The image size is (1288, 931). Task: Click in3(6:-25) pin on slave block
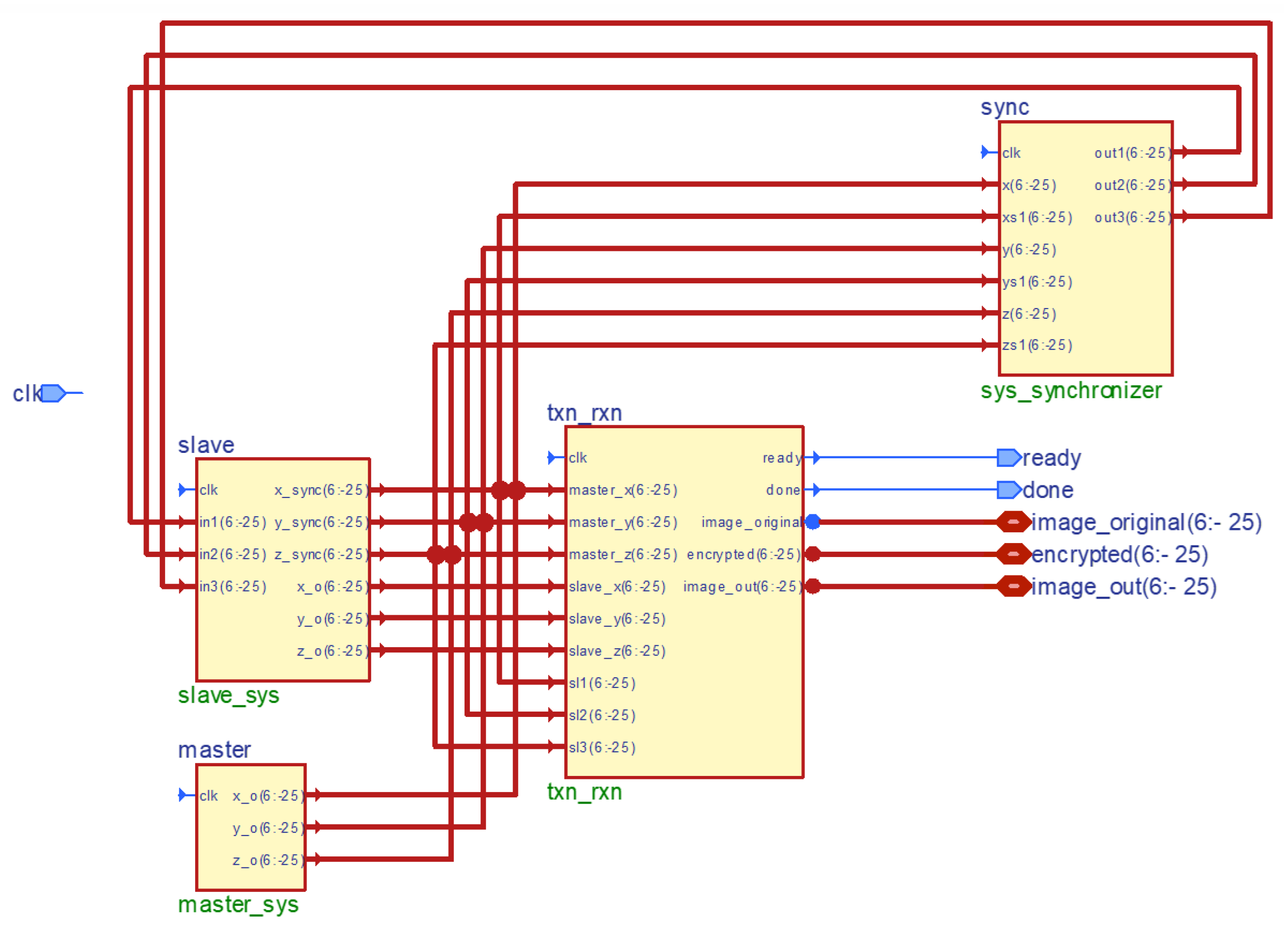point(233,586)
